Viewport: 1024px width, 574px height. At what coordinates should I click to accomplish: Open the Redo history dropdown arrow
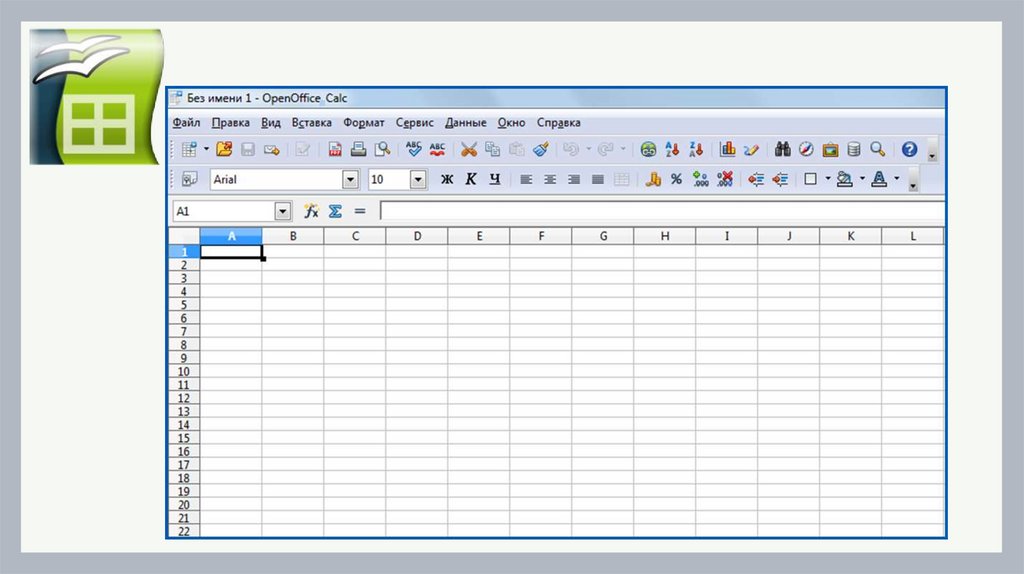[x=623, y=150]
